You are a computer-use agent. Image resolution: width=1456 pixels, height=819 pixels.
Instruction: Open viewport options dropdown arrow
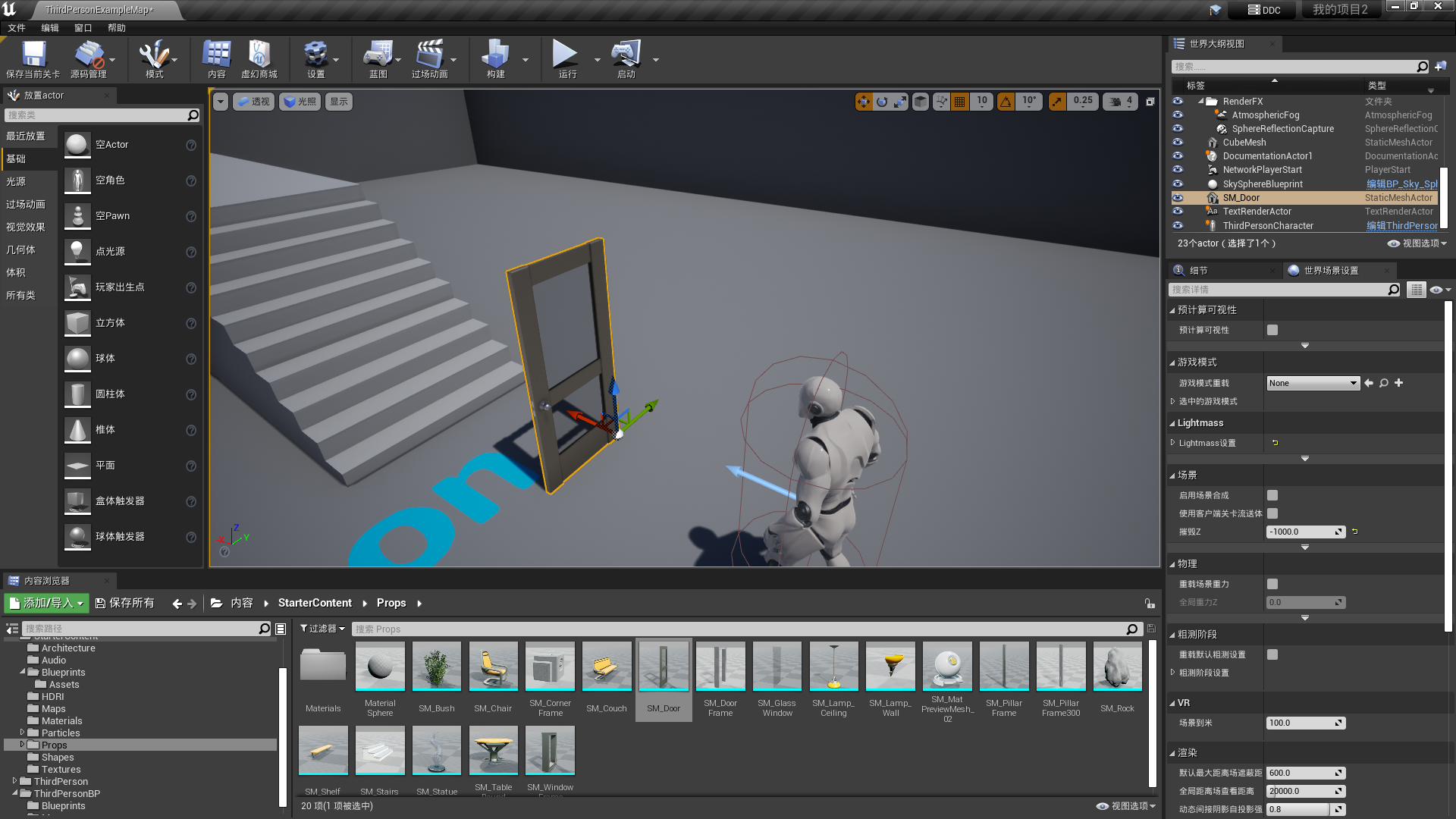pos(221,102)
